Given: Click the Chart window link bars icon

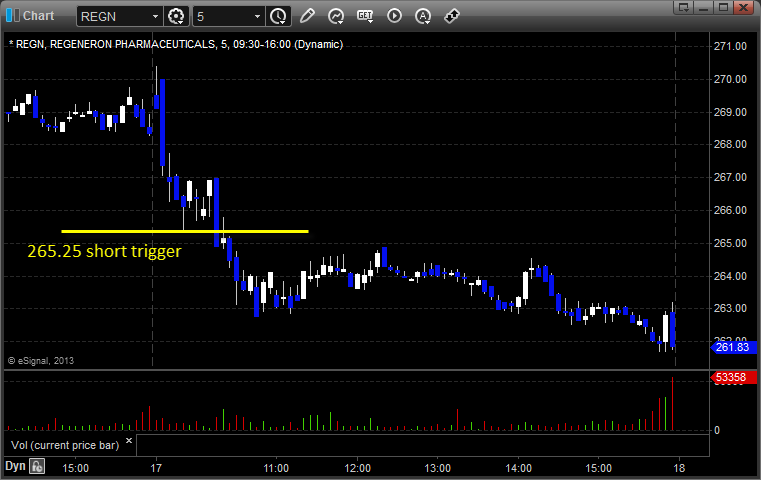Looking at the screenshot, I should click(12, 16).
